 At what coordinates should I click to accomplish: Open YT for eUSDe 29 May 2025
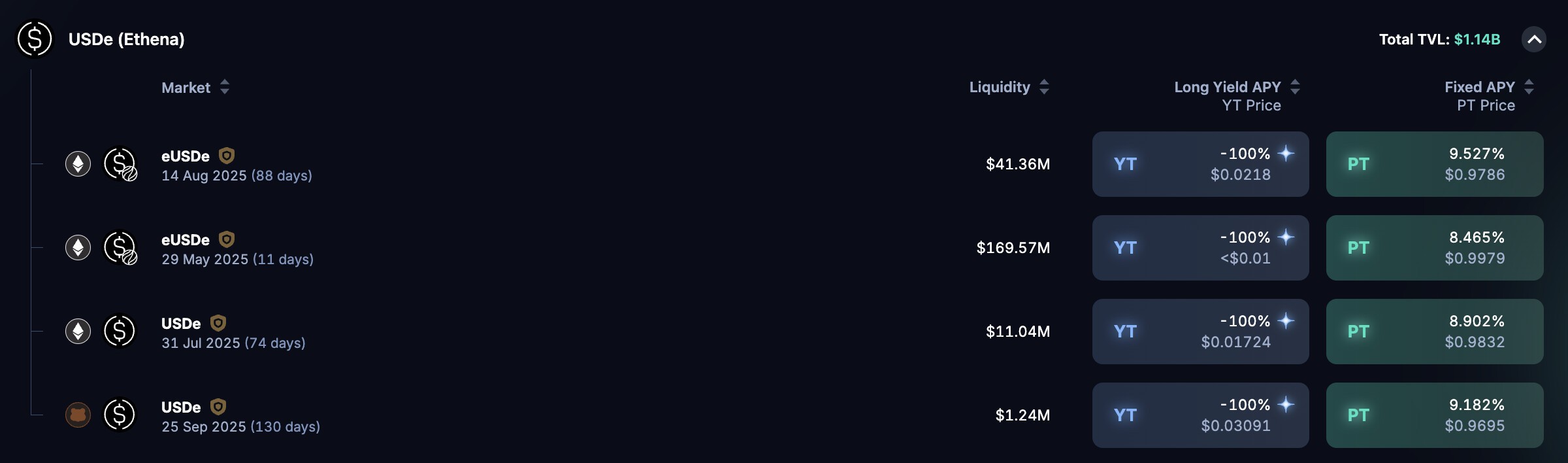[1200, 248]
